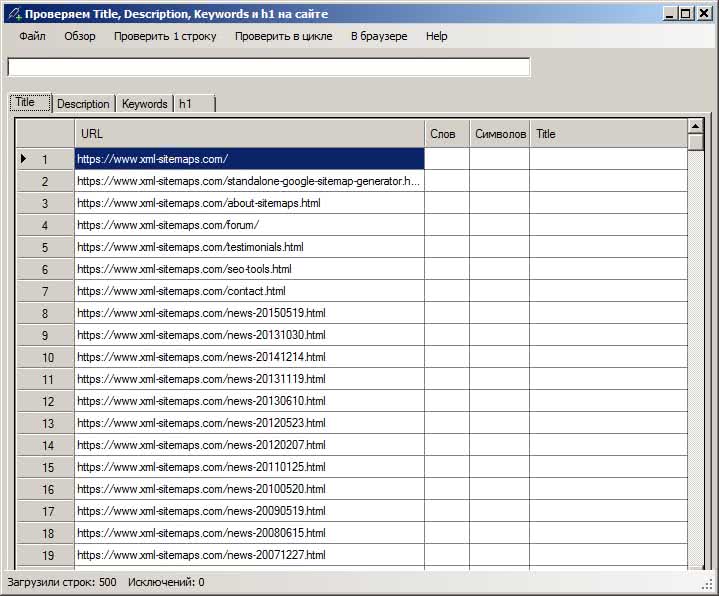Select standalone-google-sitemap-generator URL cell
Image resolution: width=719 pixels, height=596 pixels.
pos(249,181)
